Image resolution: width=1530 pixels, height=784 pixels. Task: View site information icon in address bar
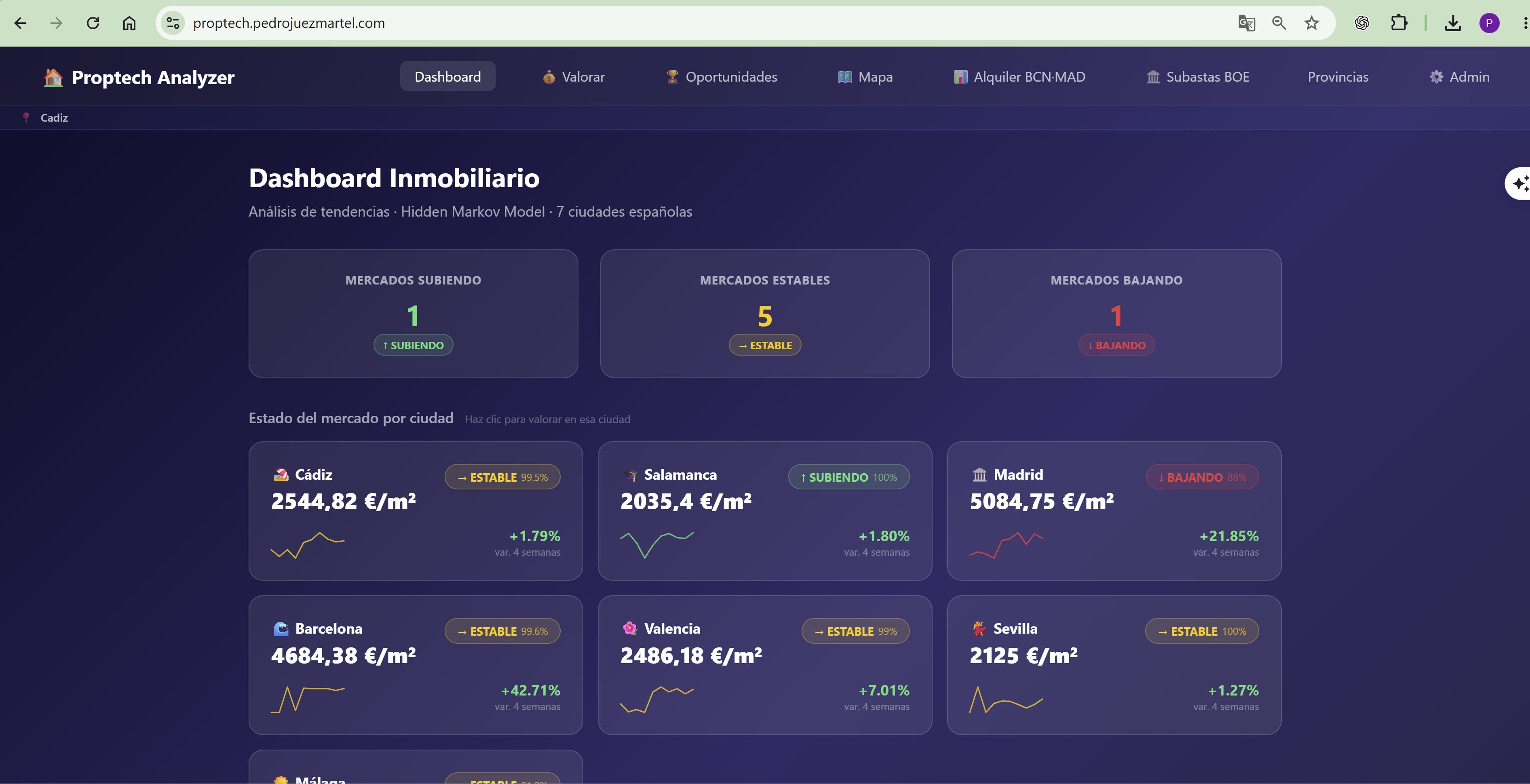pyautogui.click(x=173, y=23)
